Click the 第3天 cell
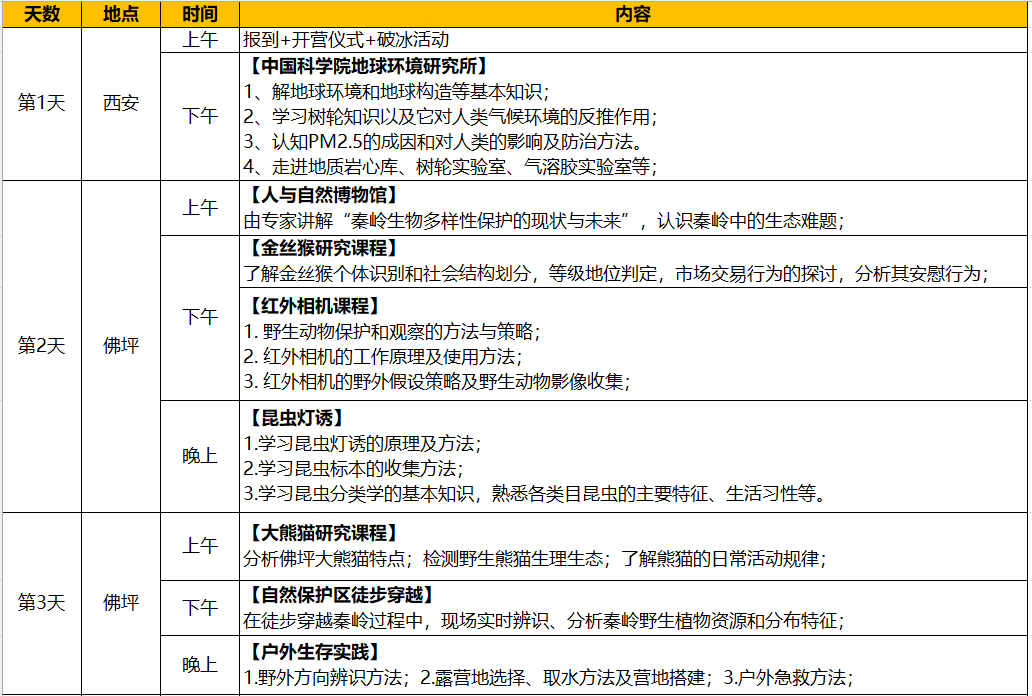 [x=41, y=603]
